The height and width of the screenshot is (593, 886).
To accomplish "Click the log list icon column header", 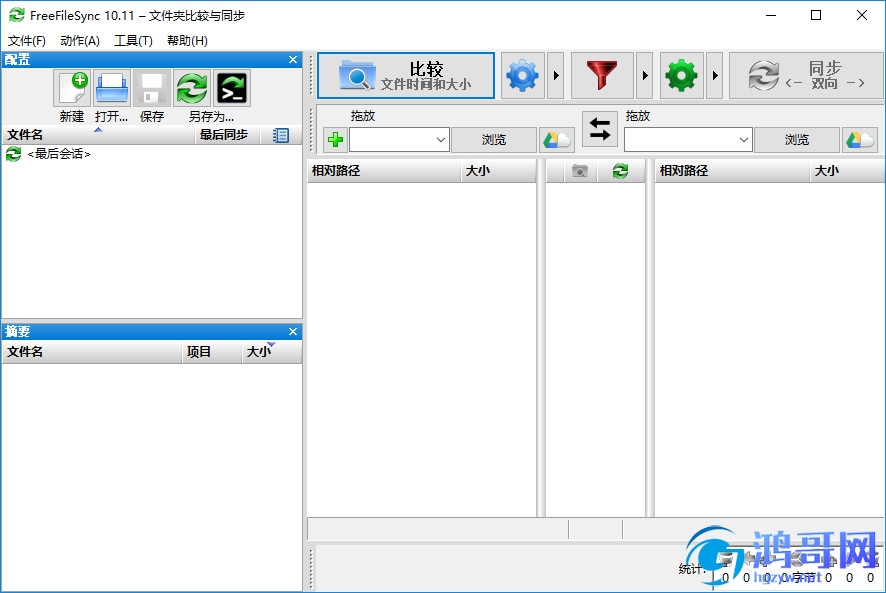I will [281, 135].
